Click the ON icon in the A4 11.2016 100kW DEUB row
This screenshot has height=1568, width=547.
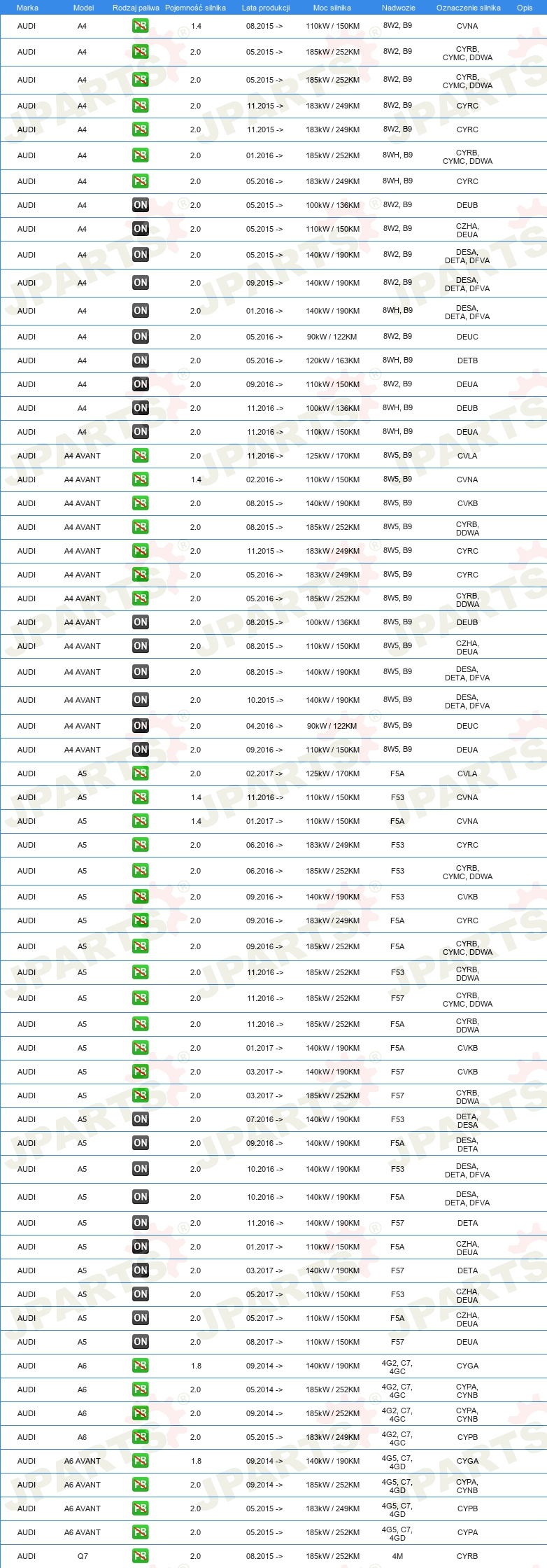coord(140,408)
